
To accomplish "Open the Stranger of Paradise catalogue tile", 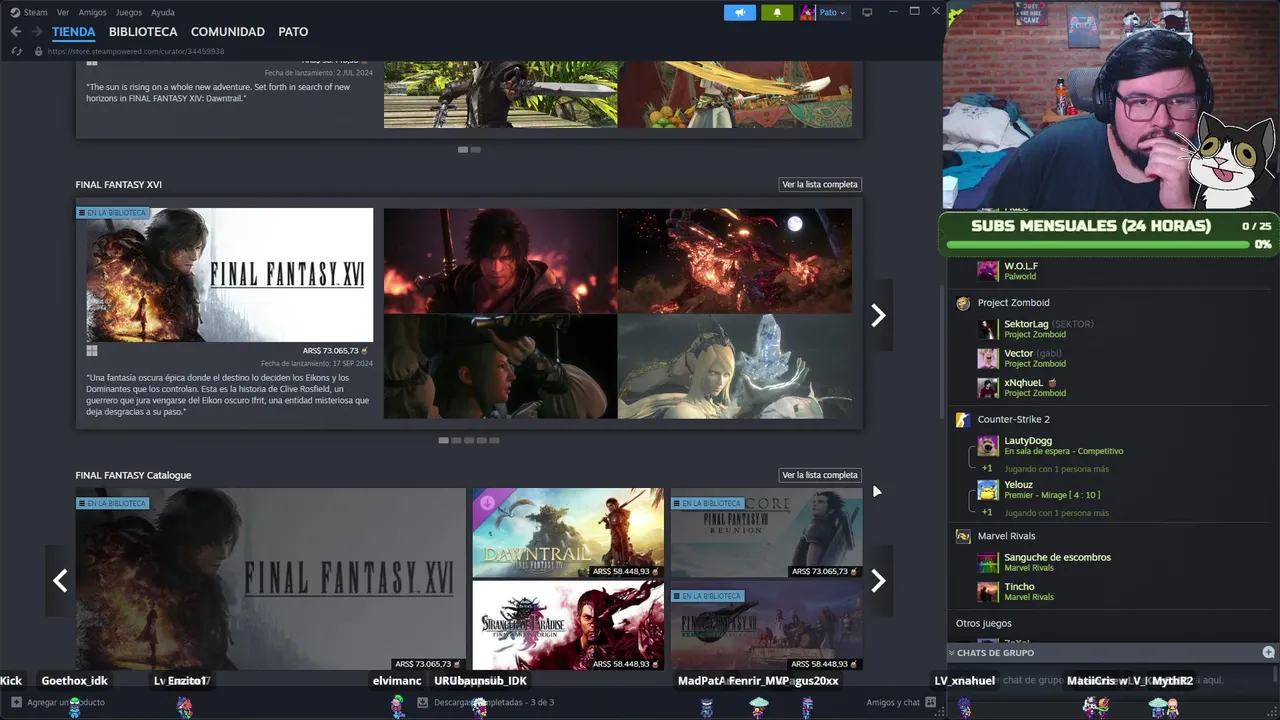I will [x=568, y=625].
